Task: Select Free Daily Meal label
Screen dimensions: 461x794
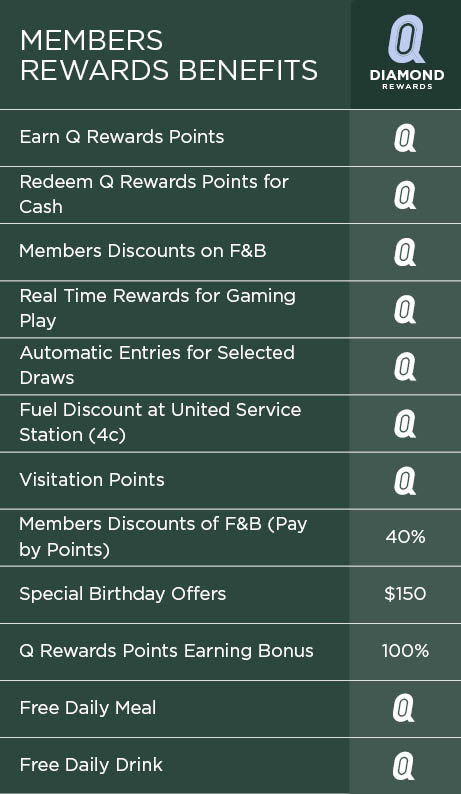Action: click(88, 708)
